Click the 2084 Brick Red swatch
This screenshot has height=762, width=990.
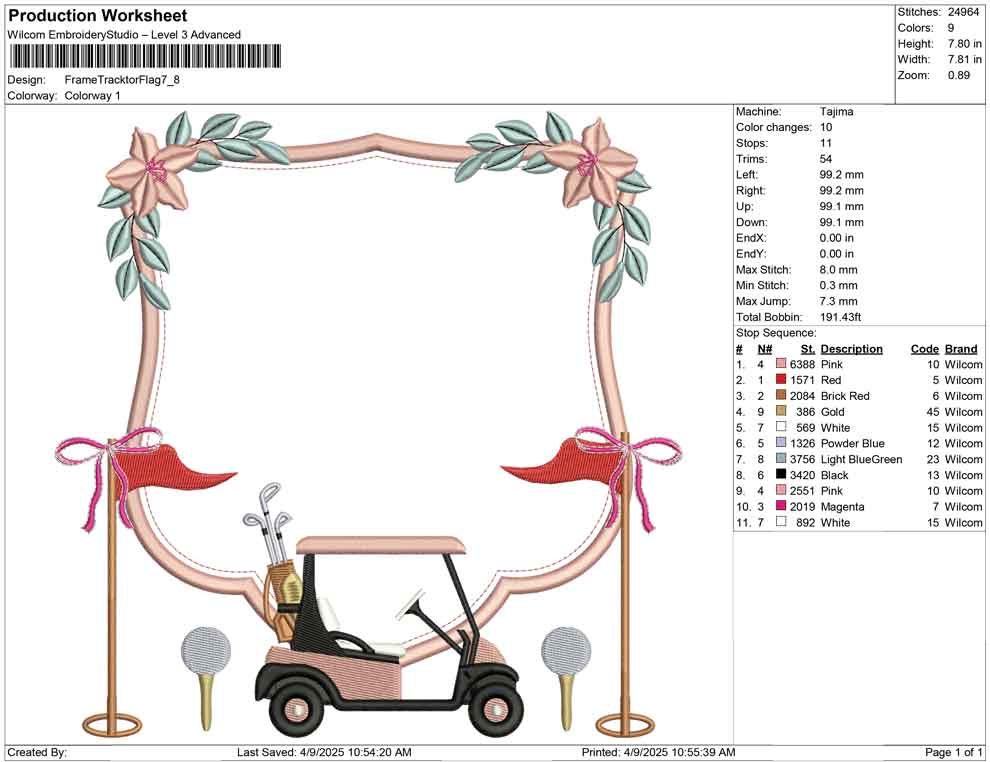pyautogui.click(x=782, y=396)
